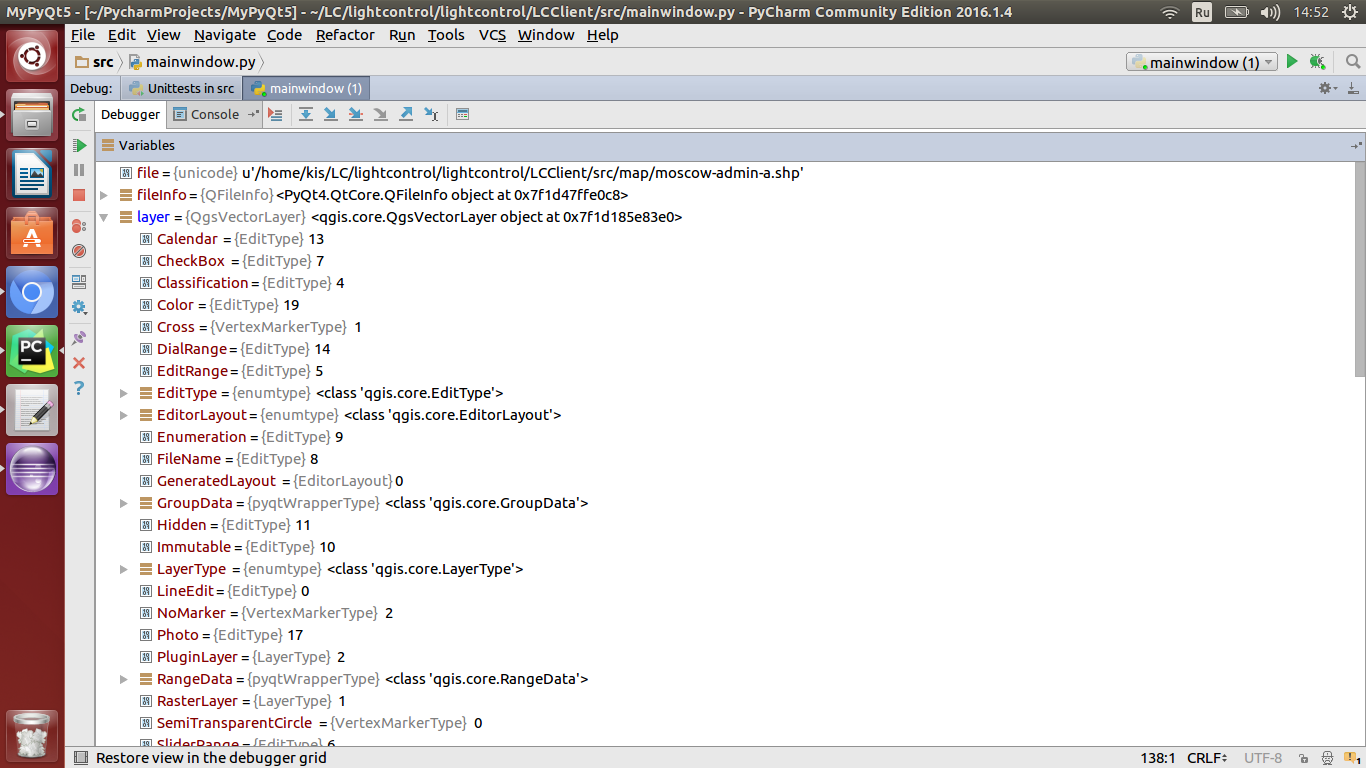1366x768 pixels.
Task: Stop debugging with the red square icon
Action: point(79,195)
